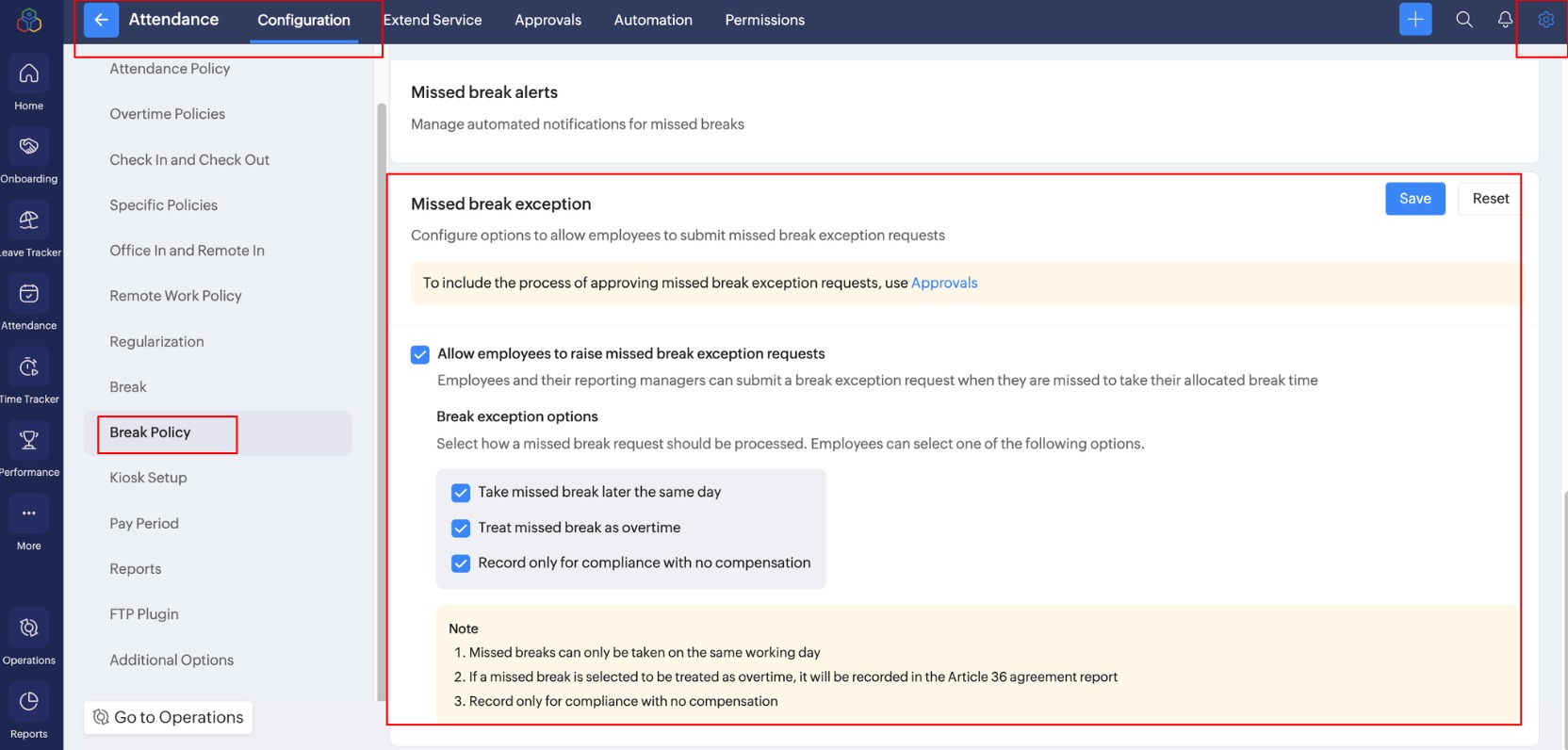Open the settings gear icon
Viewport: 1568px width, 750px height.
pos(1546,20)
